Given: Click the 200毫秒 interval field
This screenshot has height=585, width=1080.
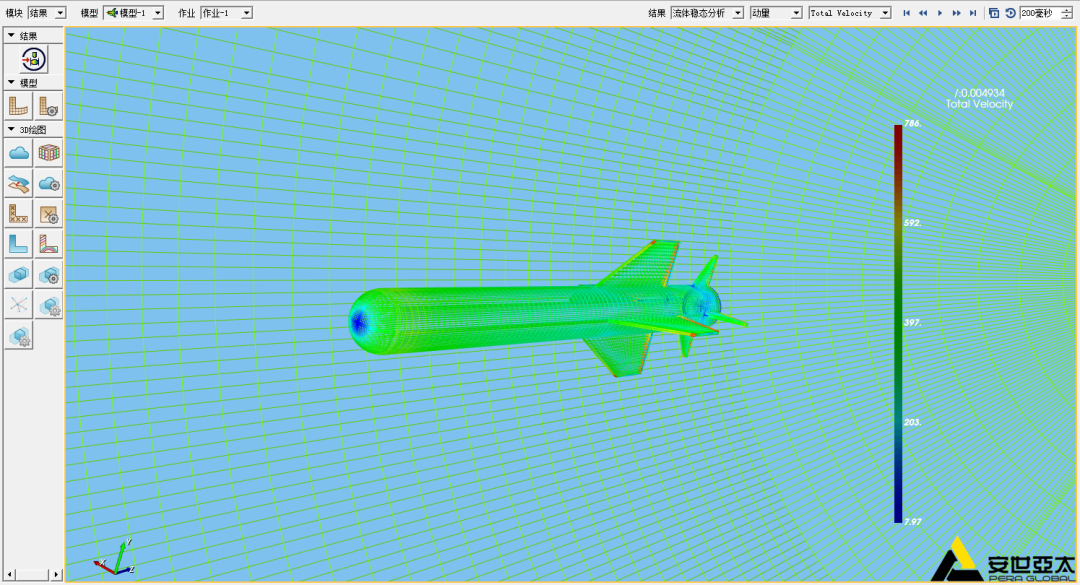Looking at the screenshot, I should click(x=1040, y=13).
